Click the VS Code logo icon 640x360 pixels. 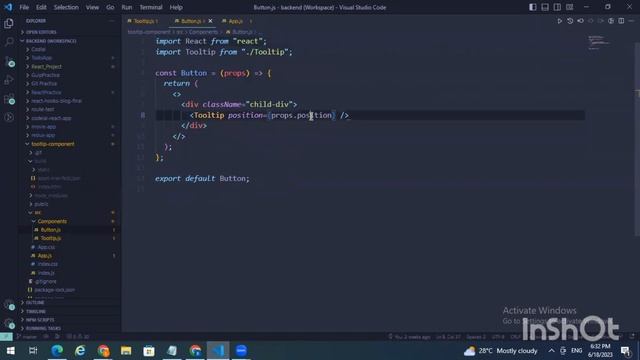tap(8, 7)
